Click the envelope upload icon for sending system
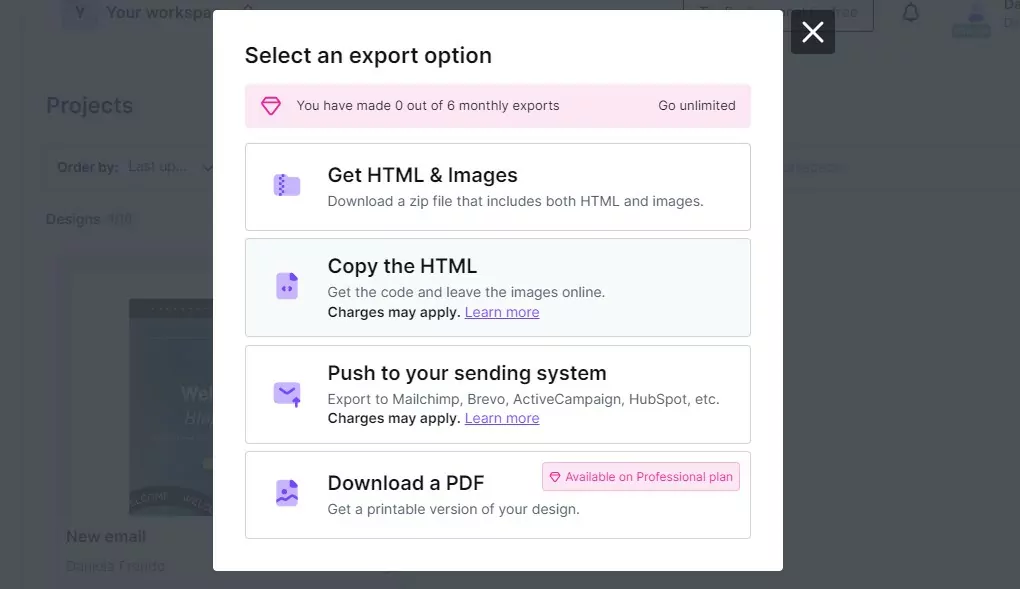This screenshot has width=1020, height=589. (x=287, y=394)
